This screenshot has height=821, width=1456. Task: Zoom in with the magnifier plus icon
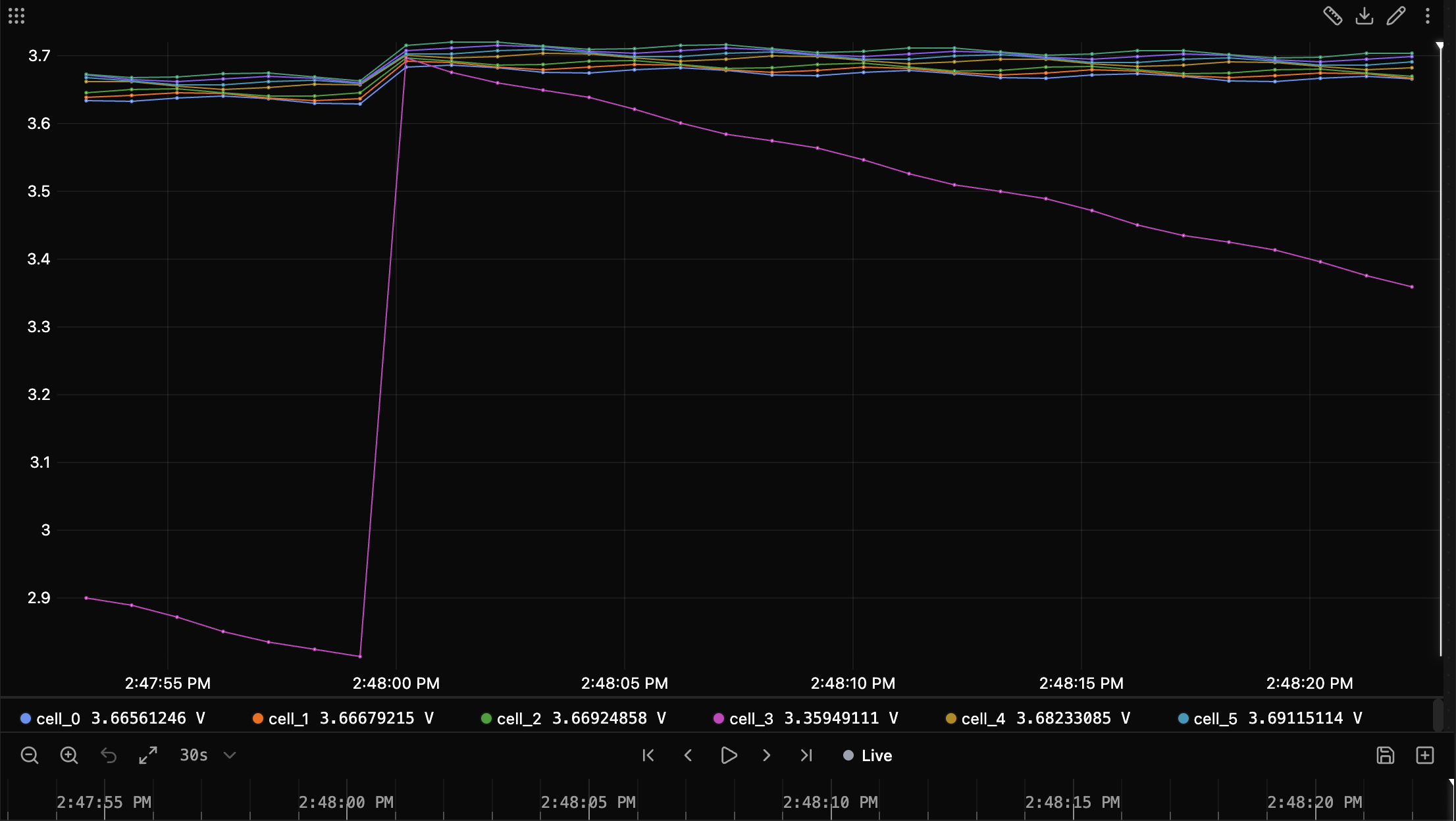69,755
